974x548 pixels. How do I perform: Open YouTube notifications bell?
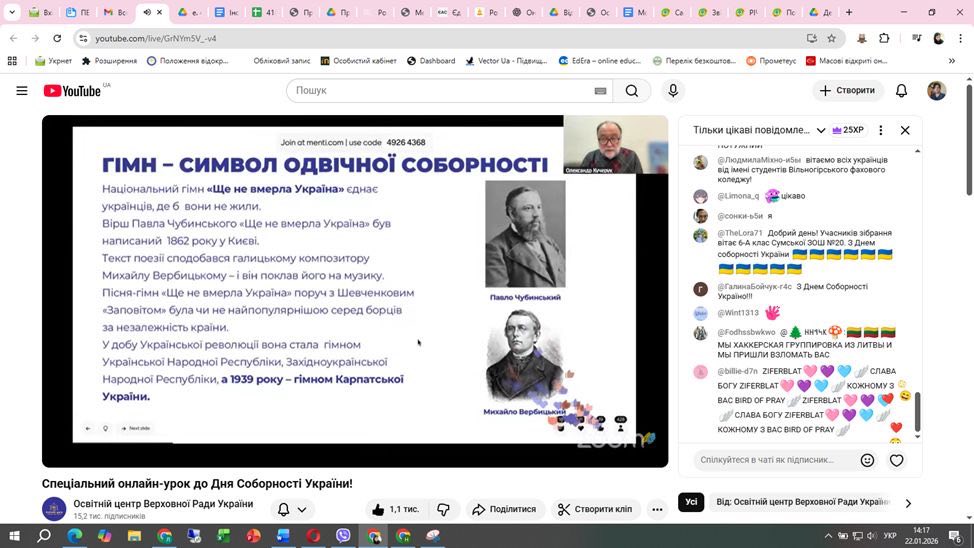click(x=901, y=91)
